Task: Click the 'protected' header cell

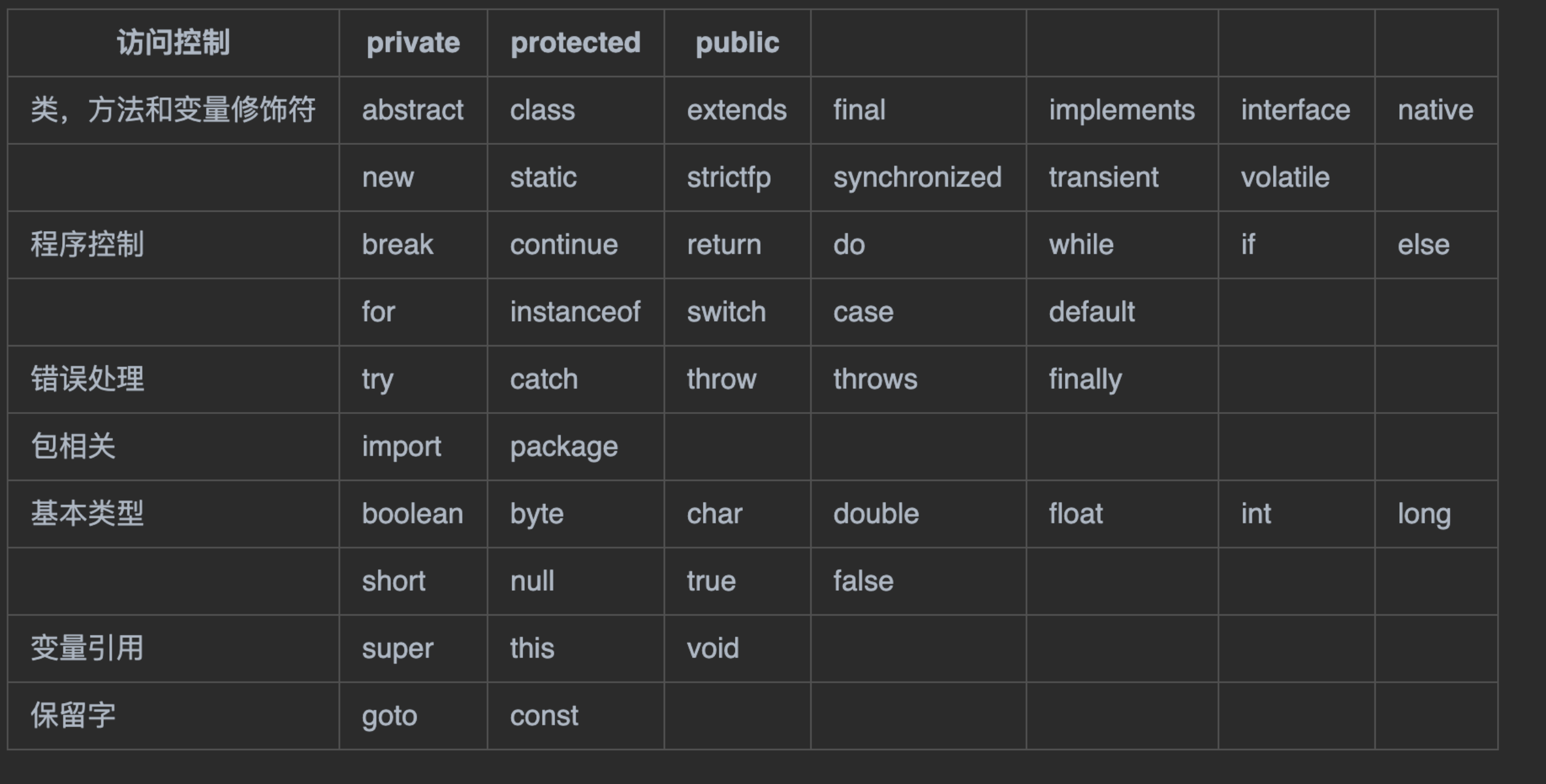Action: (x=575, y=43)
